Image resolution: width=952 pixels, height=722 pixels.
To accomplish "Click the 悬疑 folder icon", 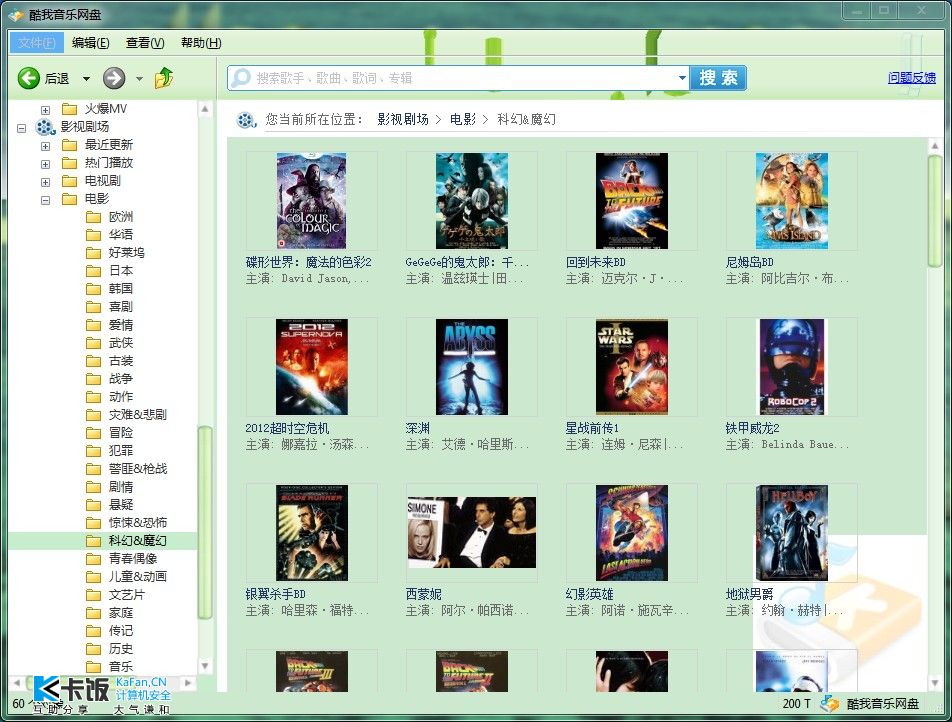I will pos(94,505).
